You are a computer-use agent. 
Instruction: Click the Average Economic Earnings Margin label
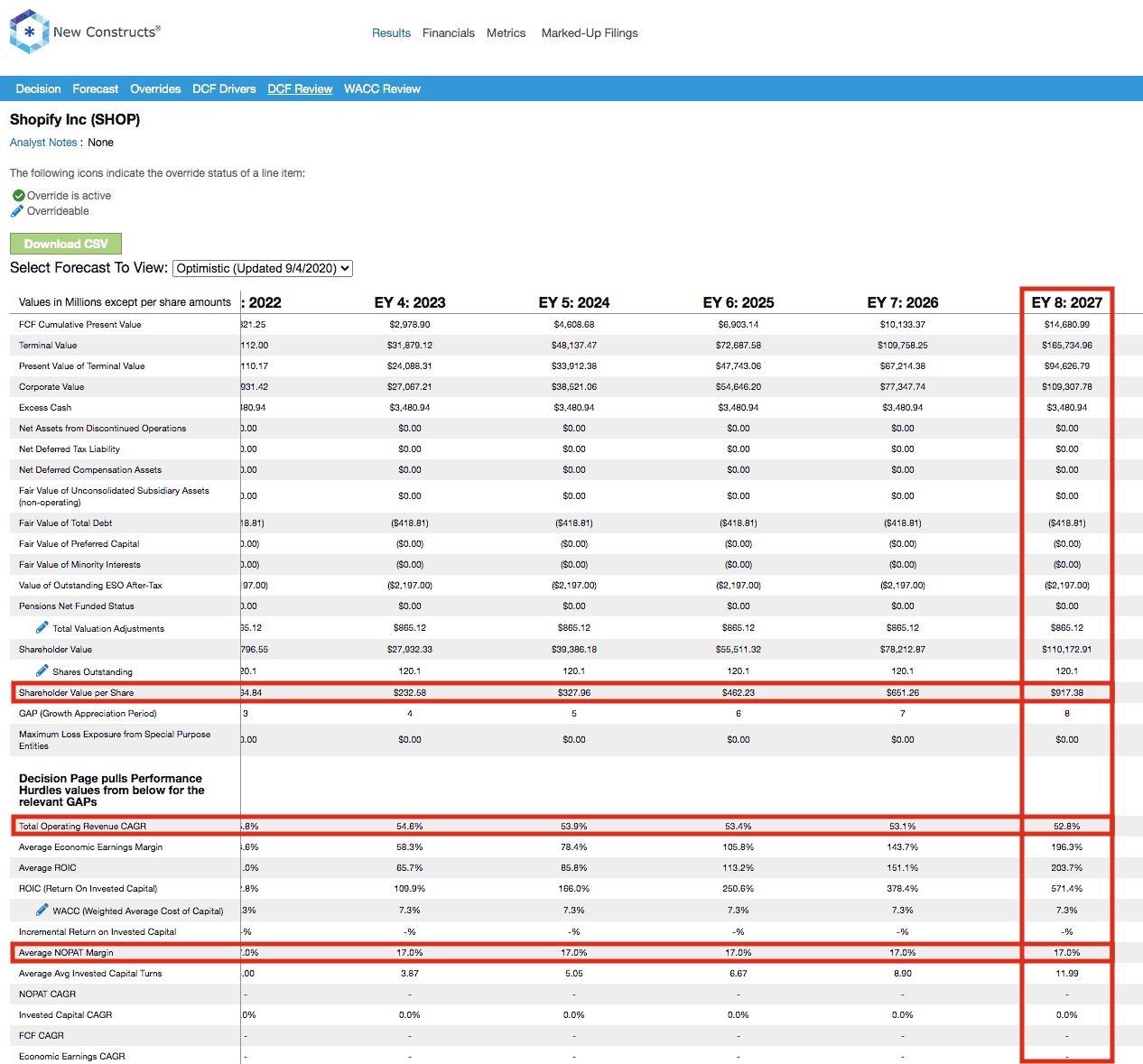91,847
